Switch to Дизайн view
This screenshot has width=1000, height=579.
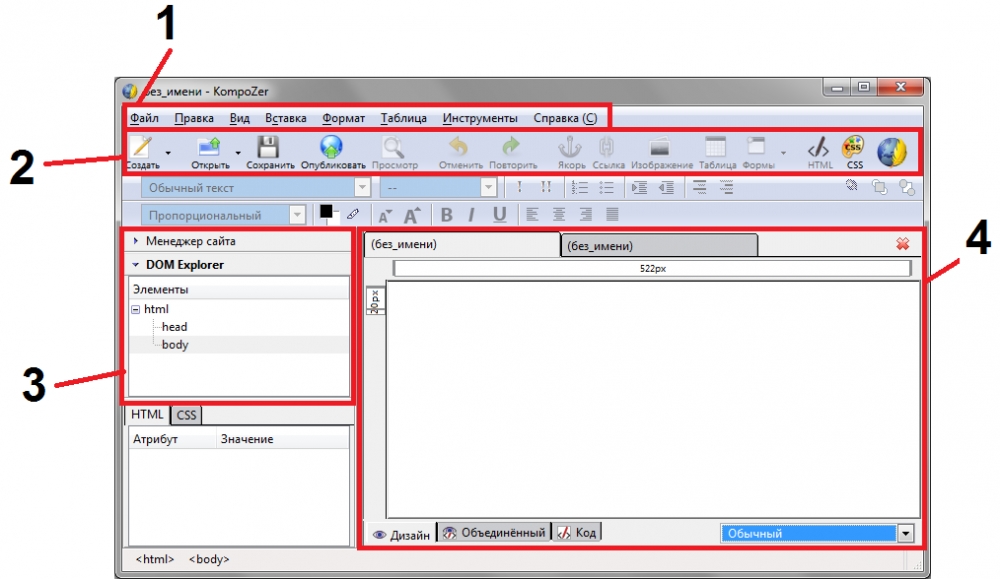[x=401, y=534]
